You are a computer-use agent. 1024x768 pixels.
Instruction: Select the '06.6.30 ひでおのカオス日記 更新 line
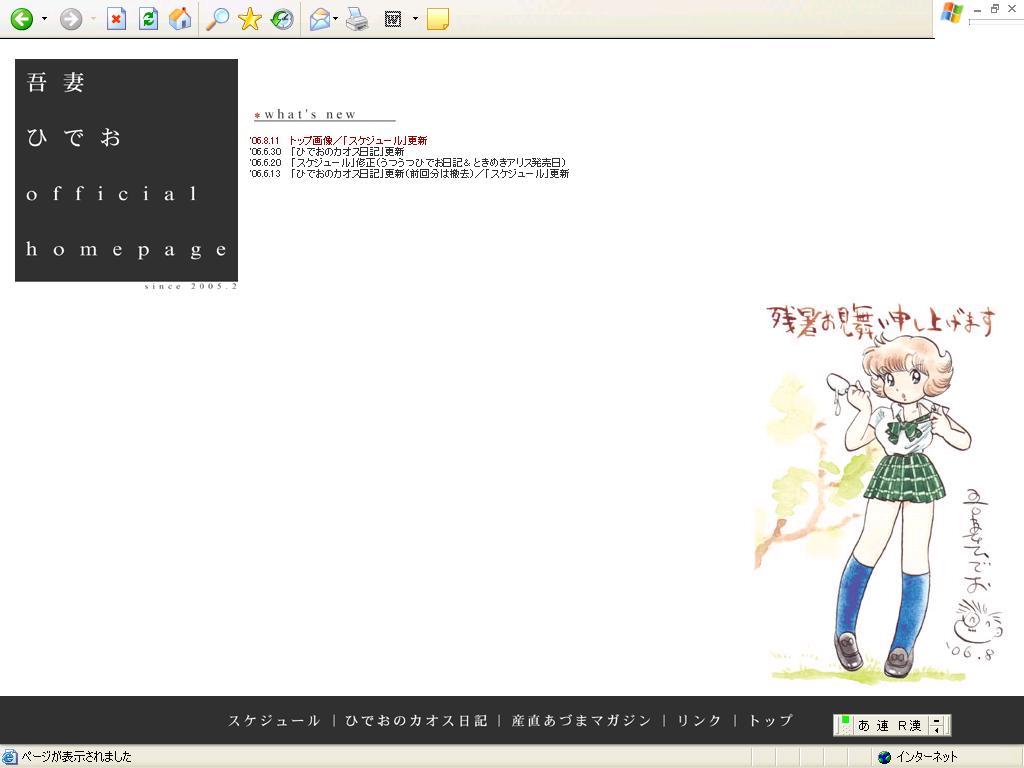[327, 152]
